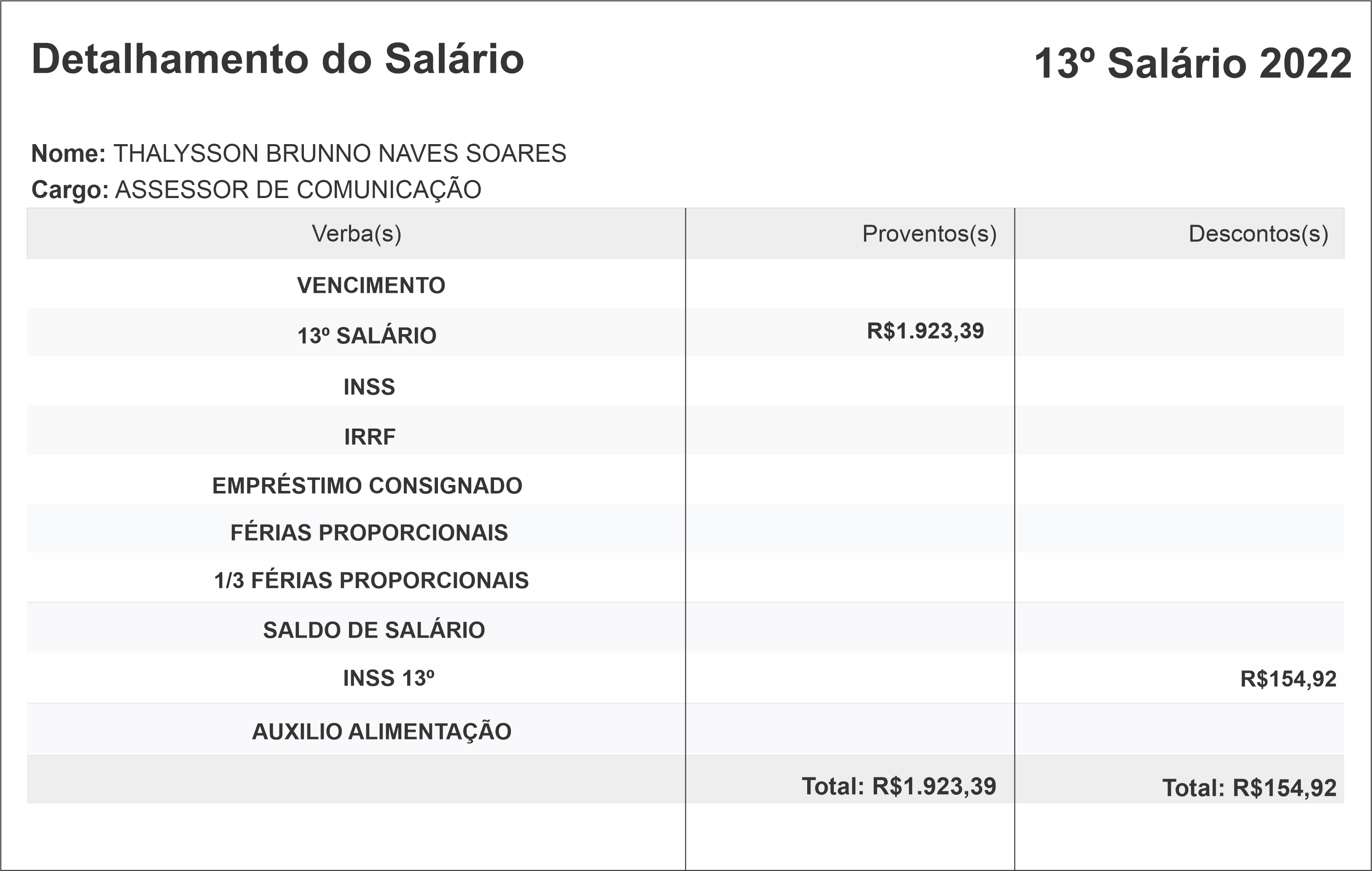
Task: Click the R$1.923,39 value in 13º SALÁRIO row
Action: pos(925,331)
